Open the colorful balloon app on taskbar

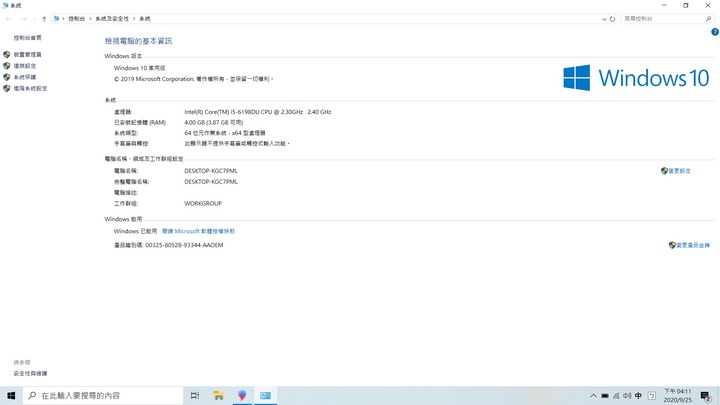242,395
